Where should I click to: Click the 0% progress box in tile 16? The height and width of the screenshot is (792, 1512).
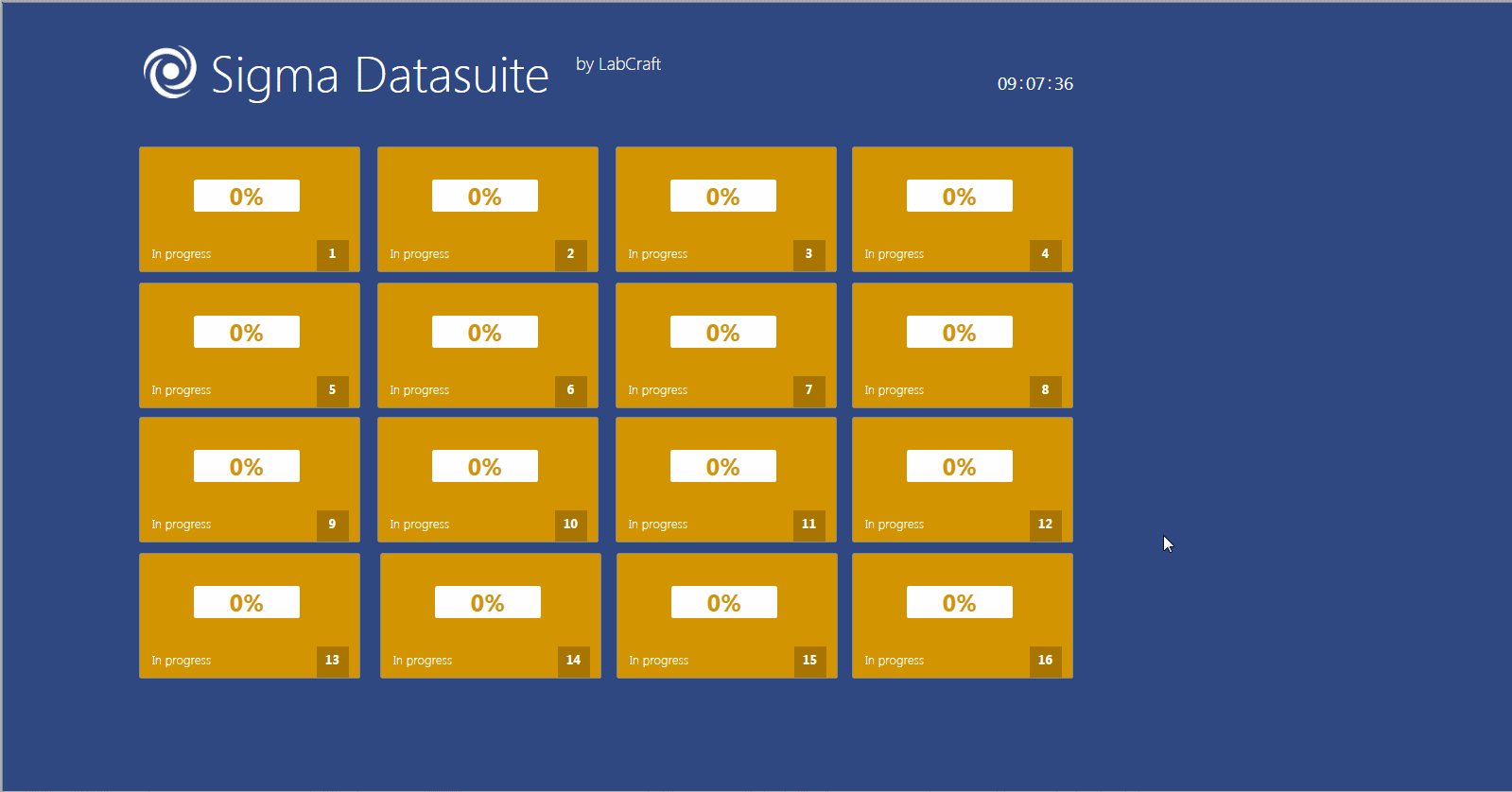[x=960, y=602]
